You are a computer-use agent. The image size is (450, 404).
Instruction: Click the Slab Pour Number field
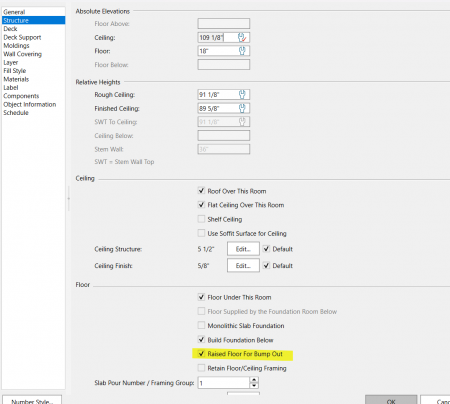pos(223,383)
